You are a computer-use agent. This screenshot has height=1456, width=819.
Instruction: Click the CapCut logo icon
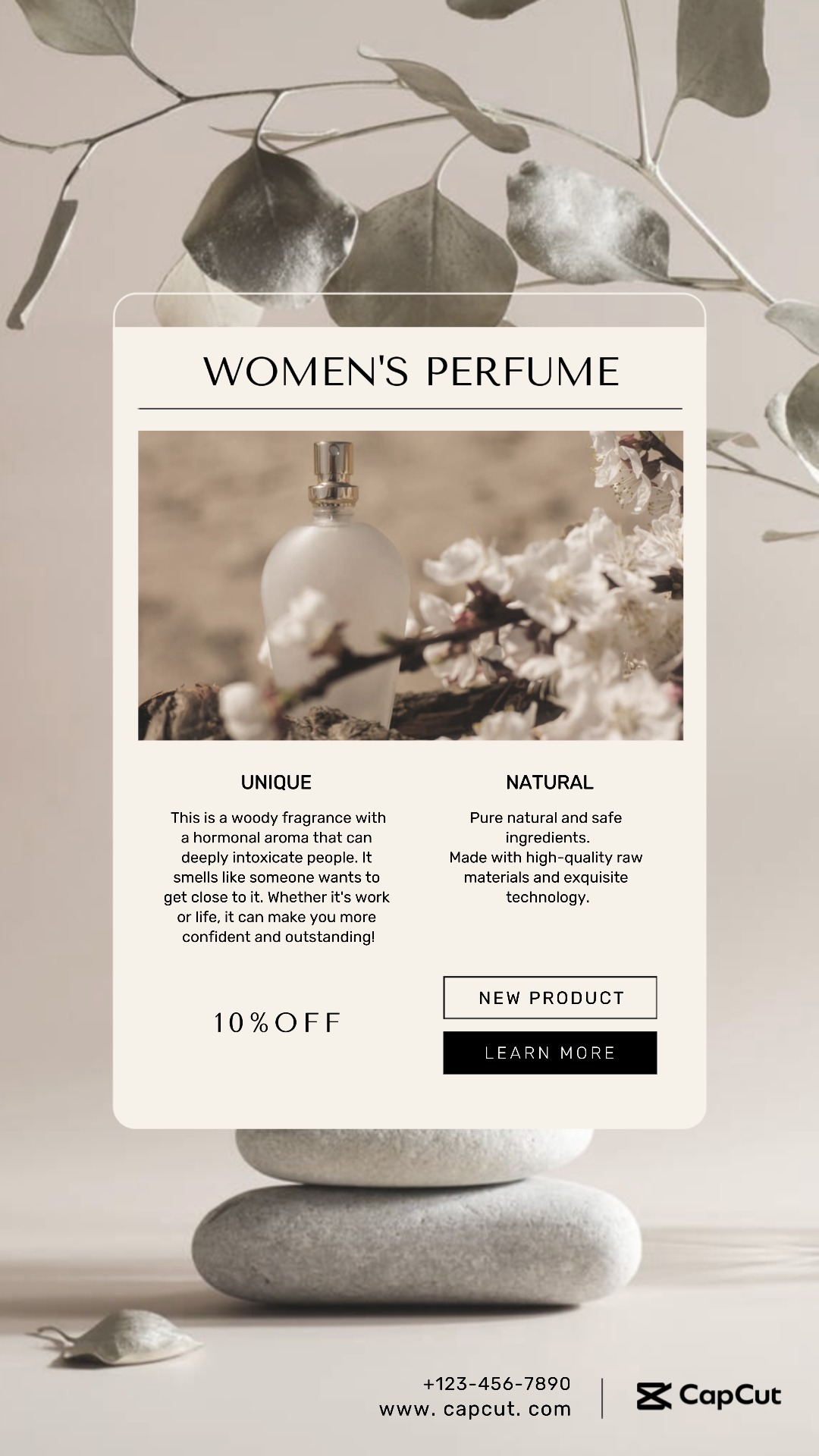coord(654,1396)
